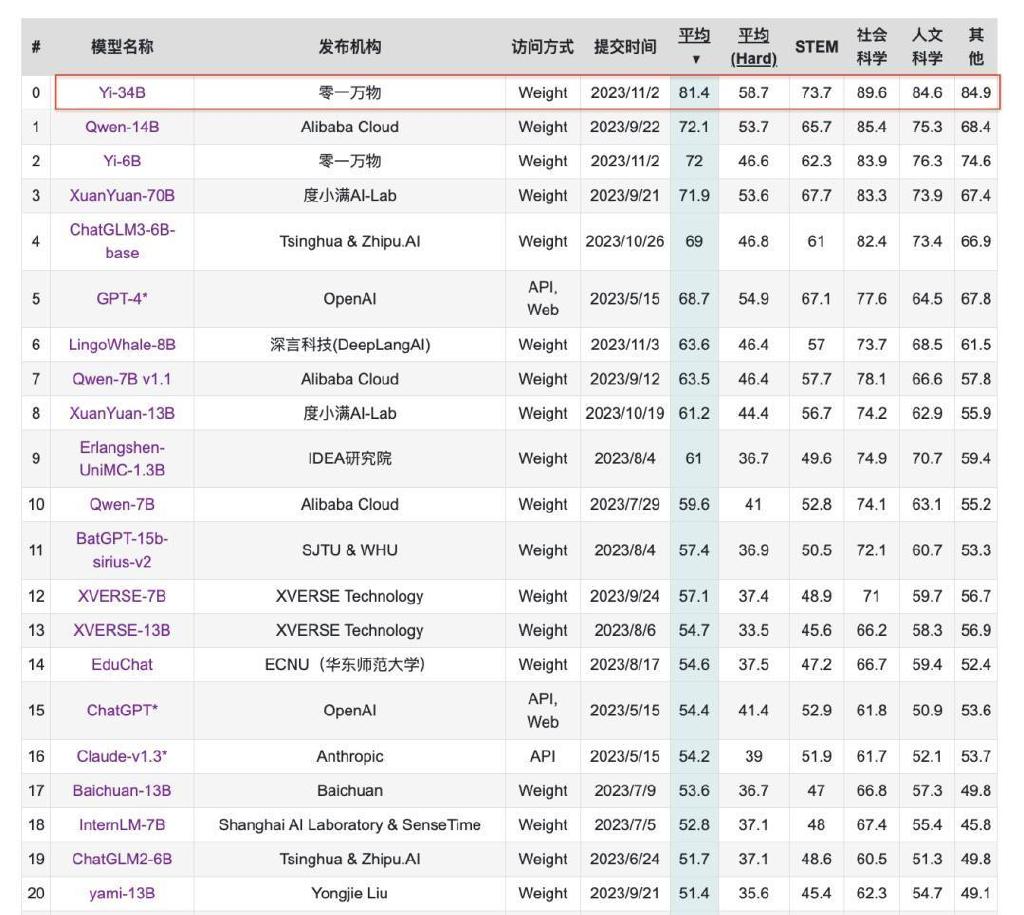
Task: Sort the table by STEM column
Action: (818, 43)
